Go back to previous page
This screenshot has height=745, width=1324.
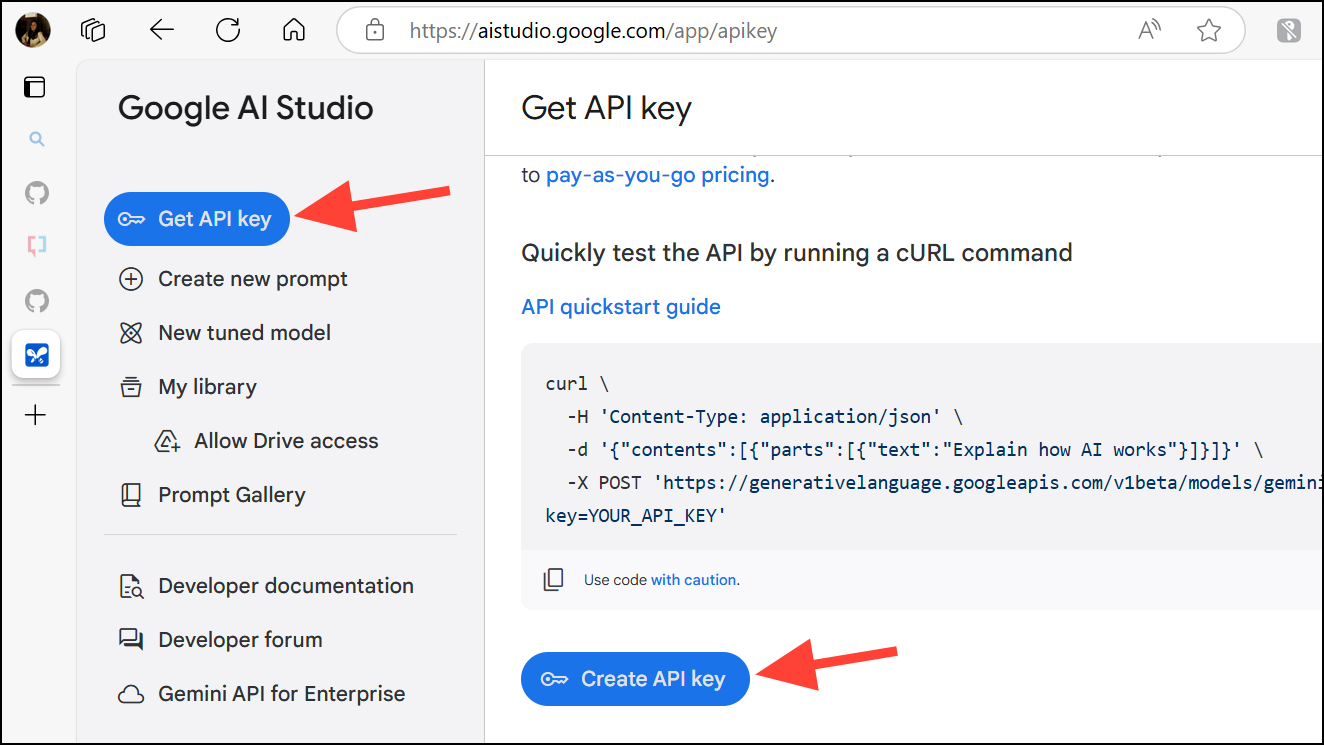[162, 30]
